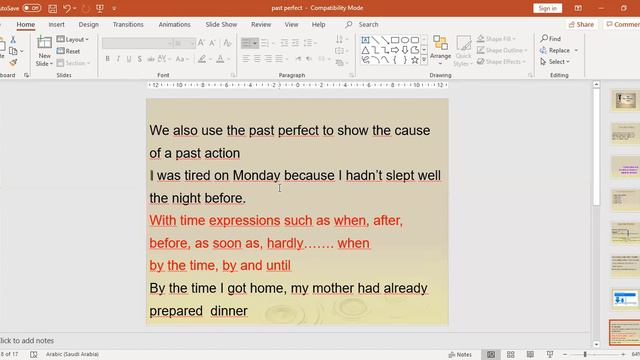Click Clear All Formatting icon
Image resolution: width=640 pixels, height=360 pixels.
click(x=227, y=43)
